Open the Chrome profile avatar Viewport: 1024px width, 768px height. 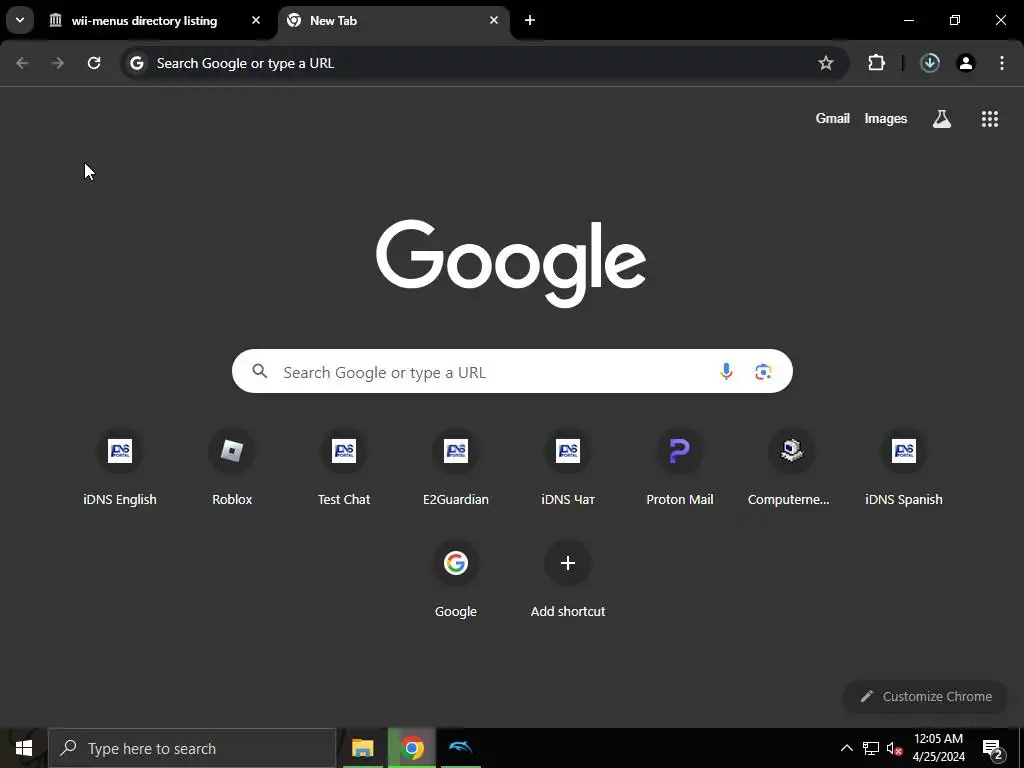[965, 63]
